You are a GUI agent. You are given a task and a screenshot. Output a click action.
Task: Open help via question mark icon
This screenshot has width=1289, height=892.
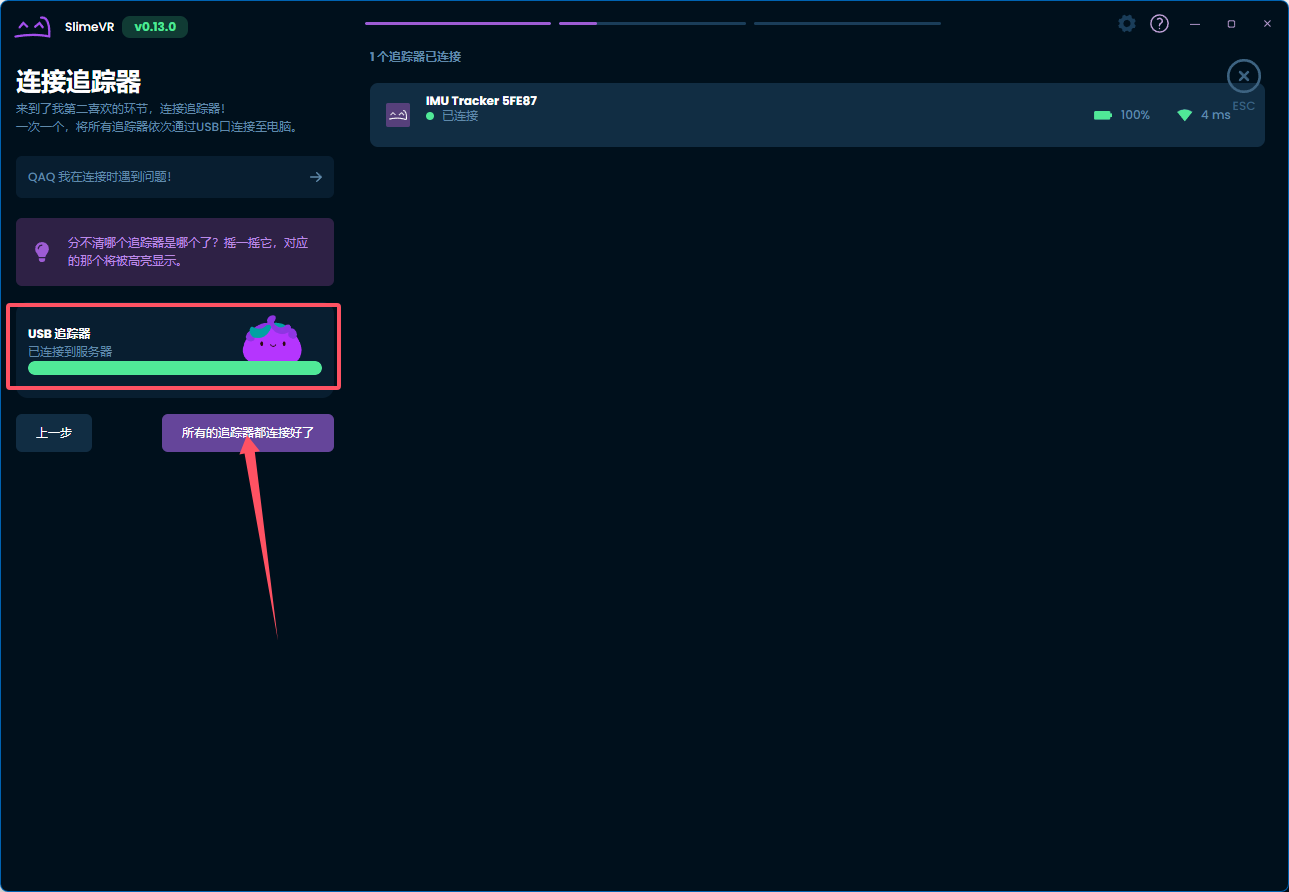coord(1159,23)
